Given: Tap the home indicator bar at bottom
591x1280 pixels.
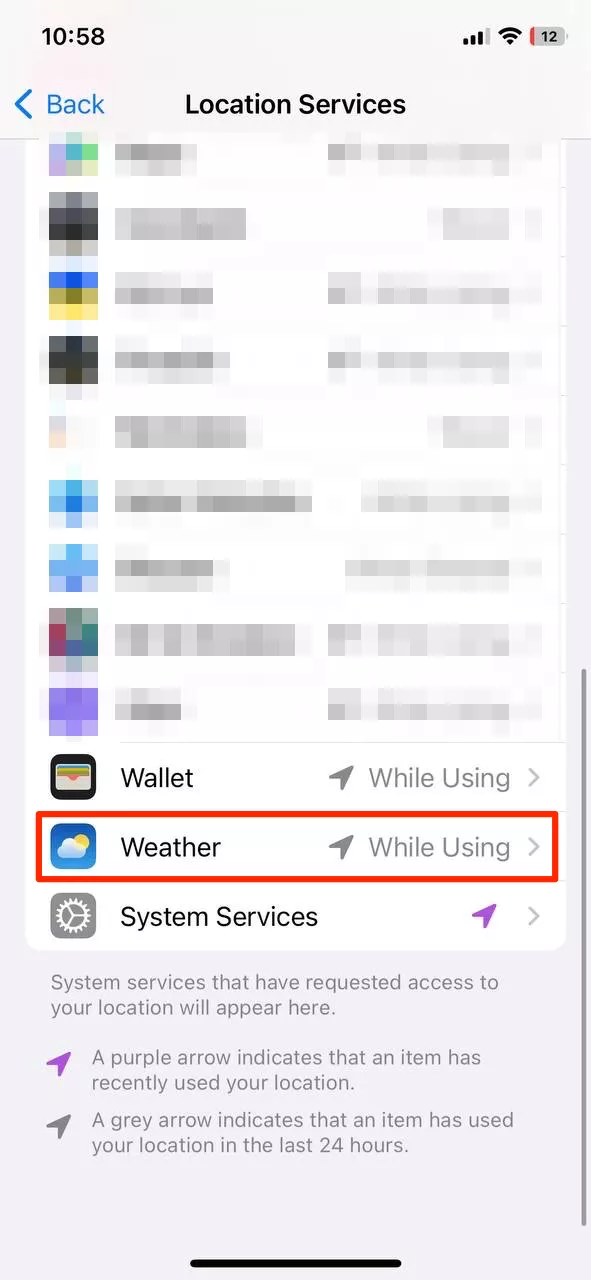Looking at the screenshot, I should tap(296, 1263).
